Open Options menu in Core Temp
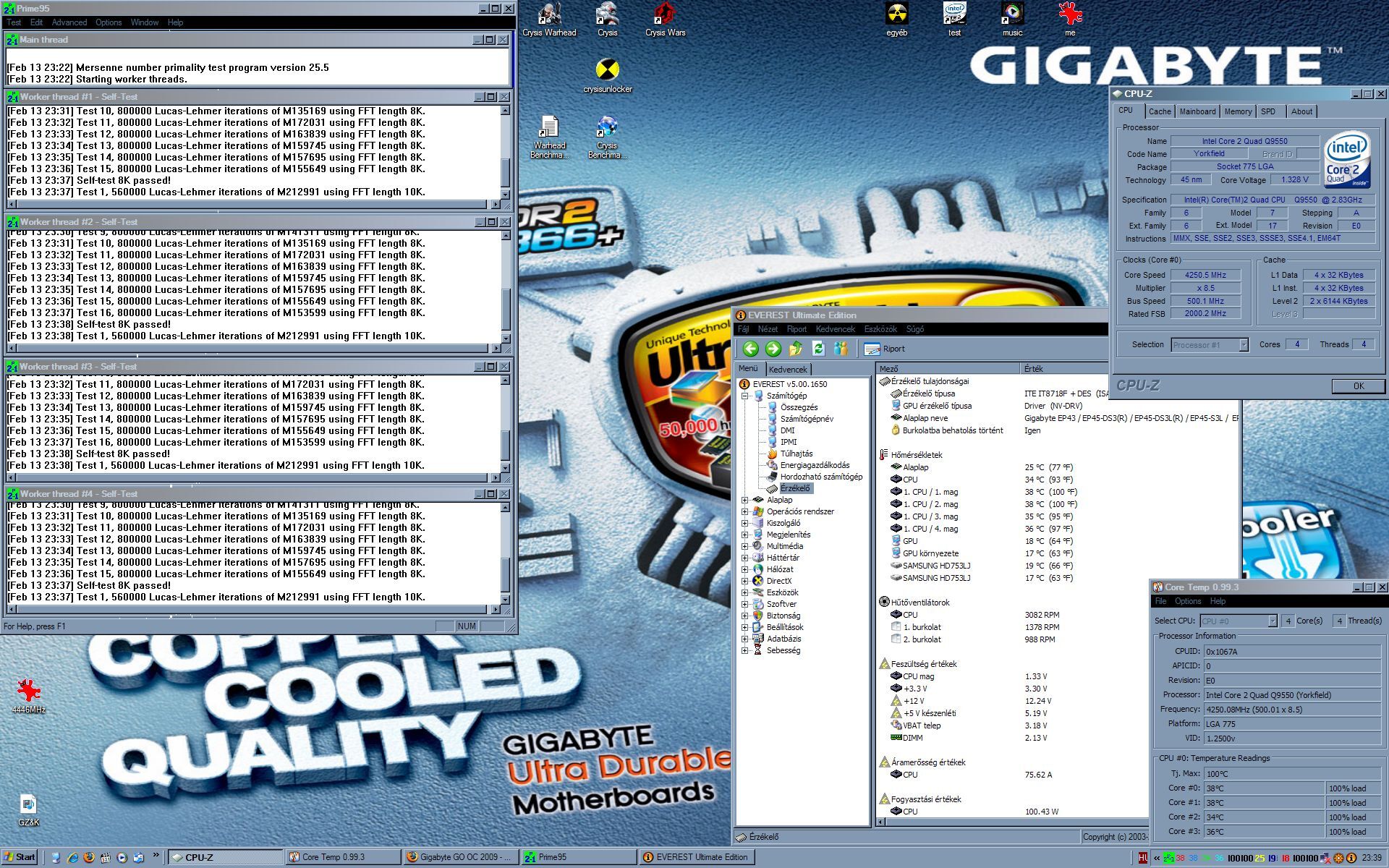The image size is (1389, 868). click(x=1188, y=601)
